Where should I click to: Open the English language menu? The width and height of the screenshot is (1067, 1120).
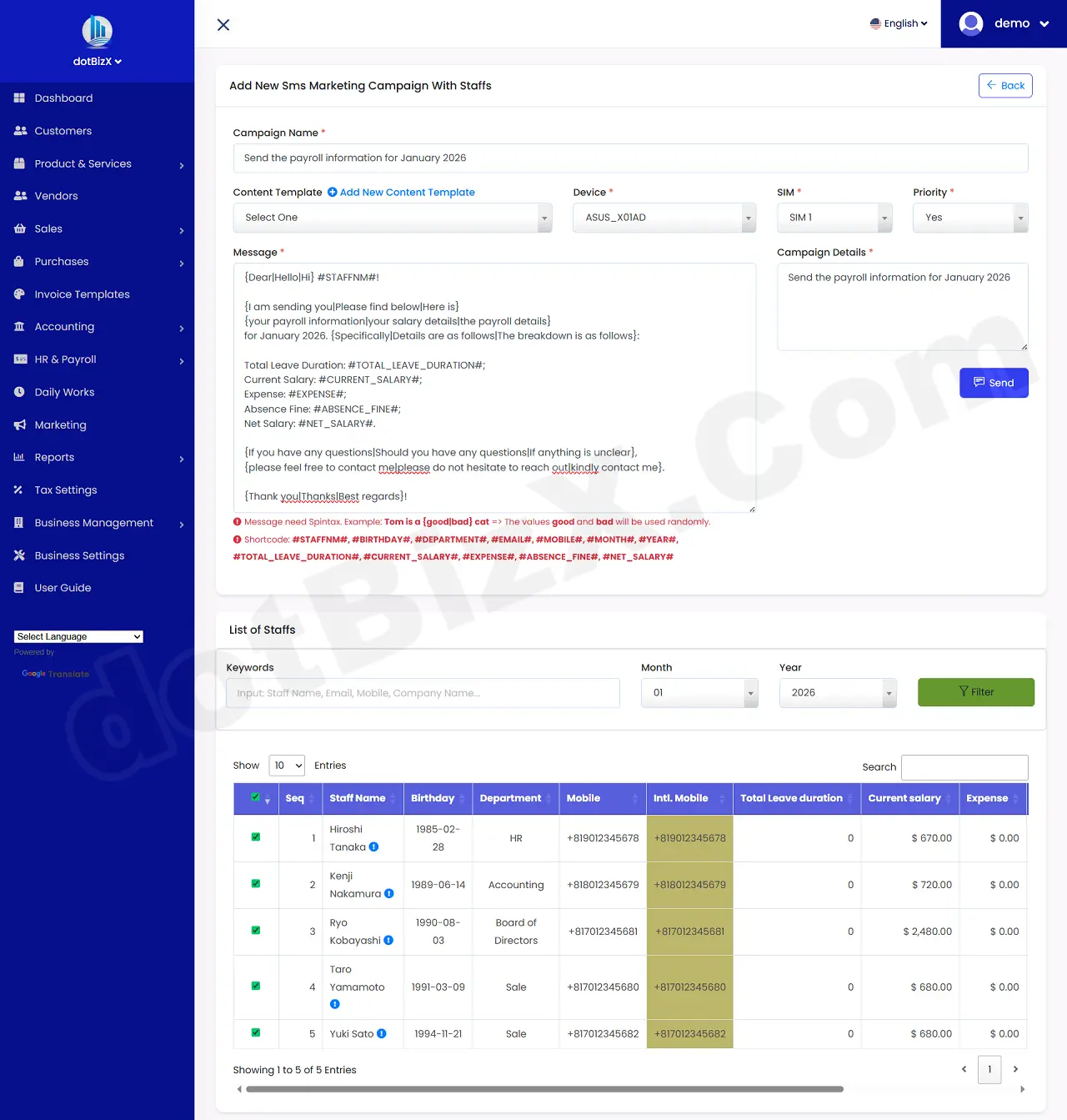(x=899, y=23)
